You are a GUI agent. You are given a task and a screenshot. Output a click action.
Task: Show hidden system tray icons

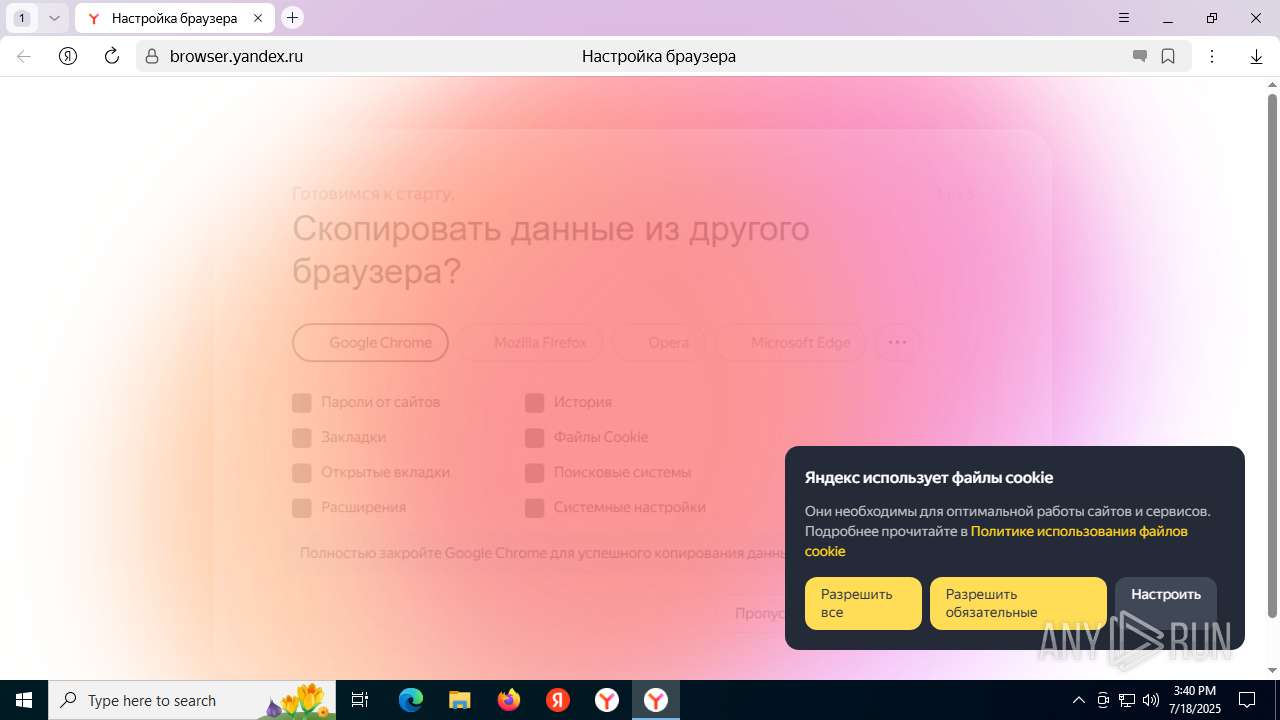click(1078, 700)
